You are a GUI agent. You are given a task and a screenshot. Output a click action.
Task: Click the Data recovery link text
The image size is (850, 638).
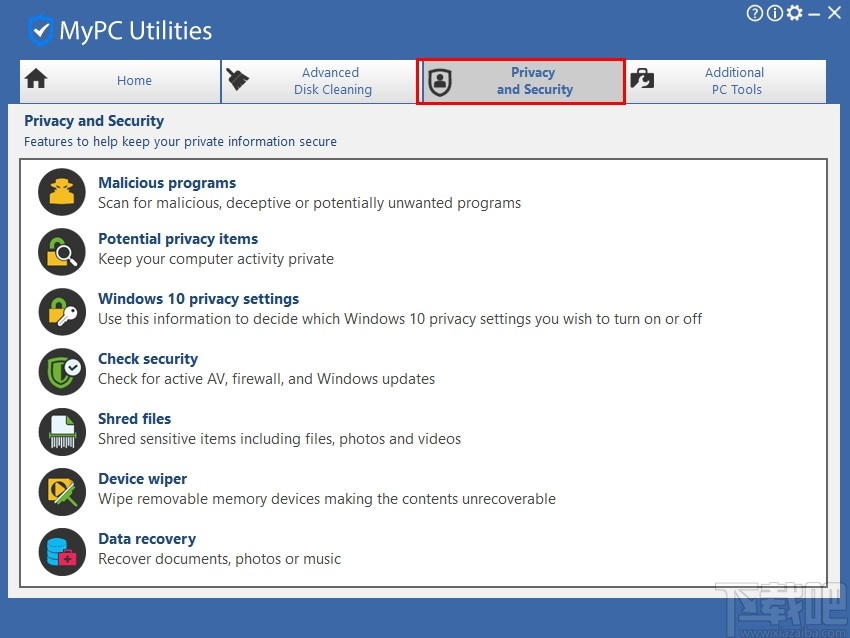(147, 538)
